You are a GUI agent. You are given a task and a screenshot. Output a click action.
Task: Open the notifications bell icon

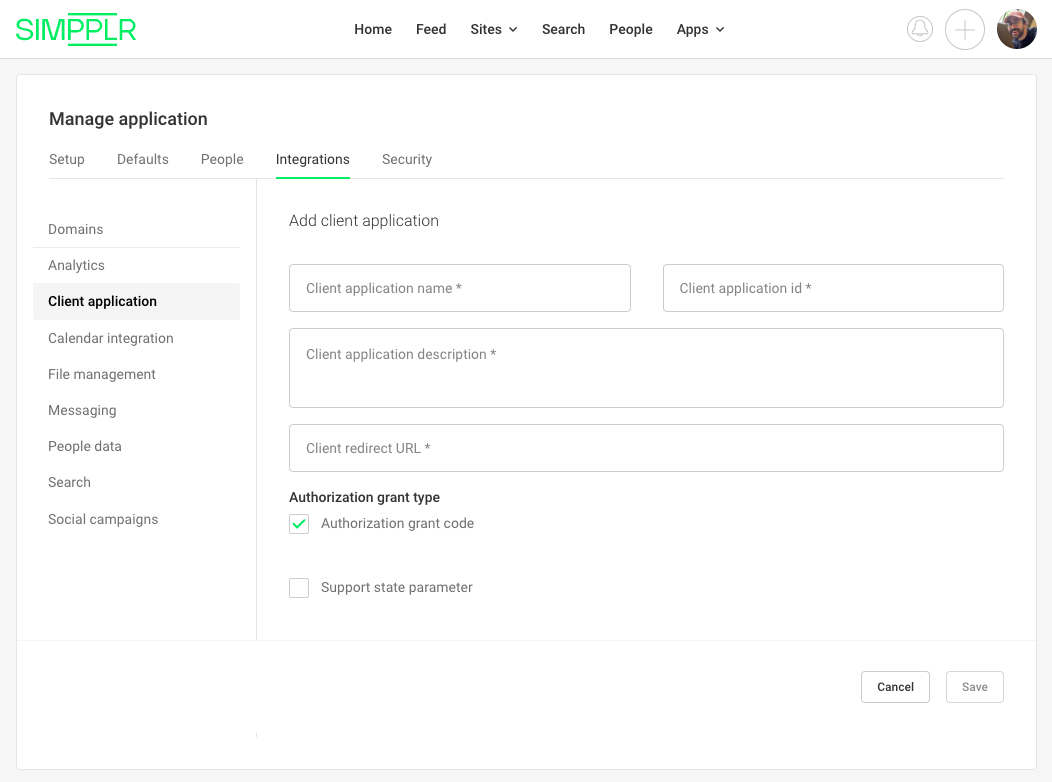(919, 29)
